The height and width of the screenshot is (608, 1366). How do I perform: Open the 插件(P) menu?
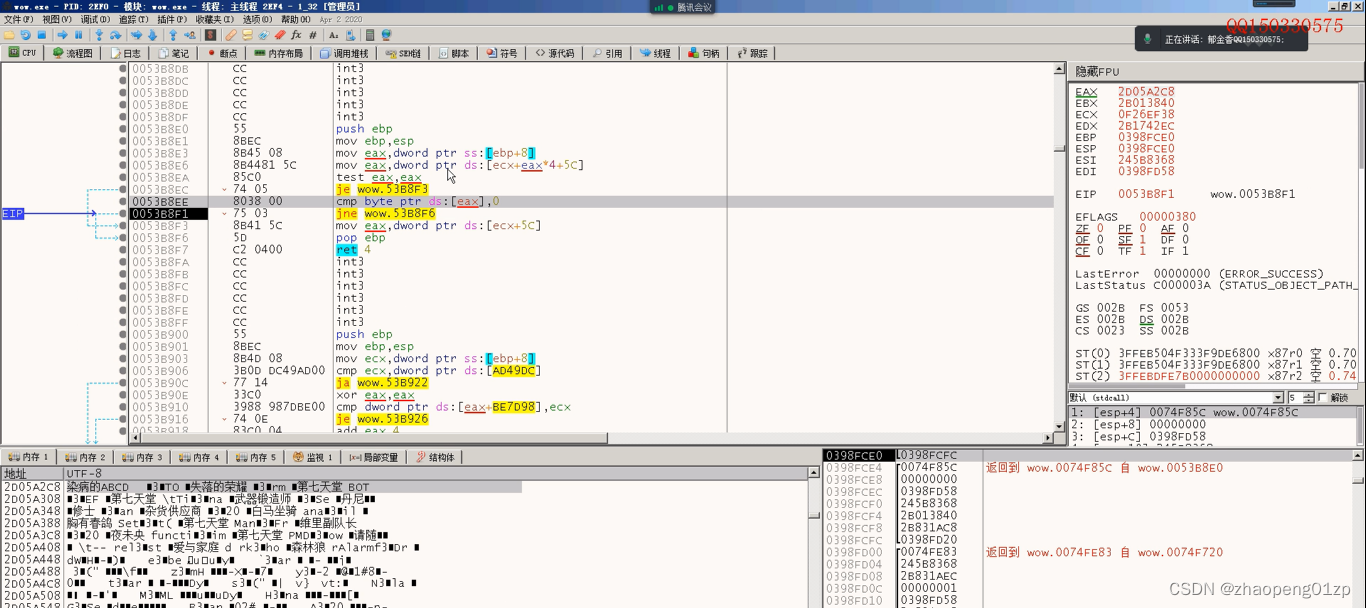[x=173, y=19]
